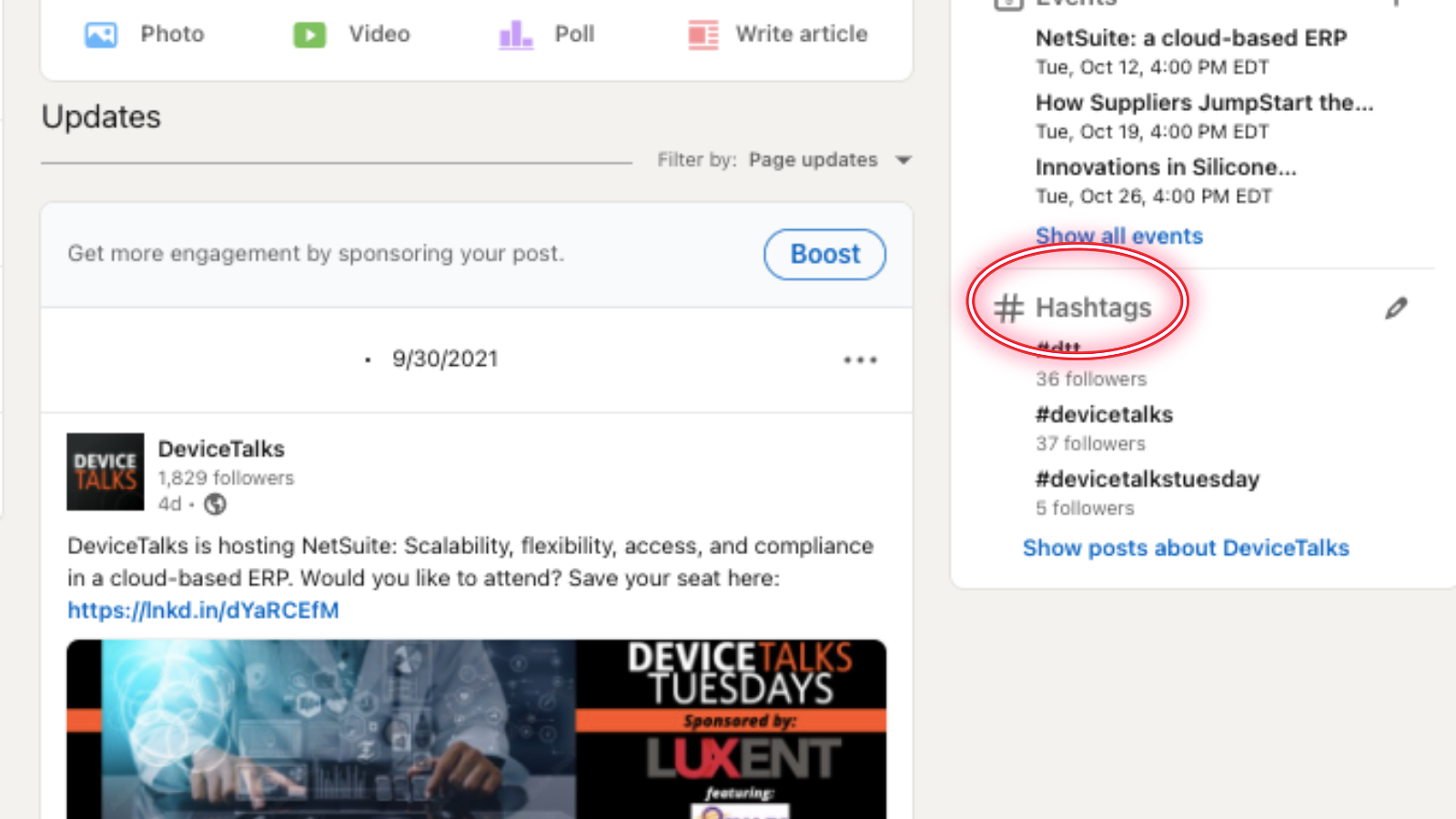Click the Photo icon
The image size is (1456, 819).
pos(101,35)
